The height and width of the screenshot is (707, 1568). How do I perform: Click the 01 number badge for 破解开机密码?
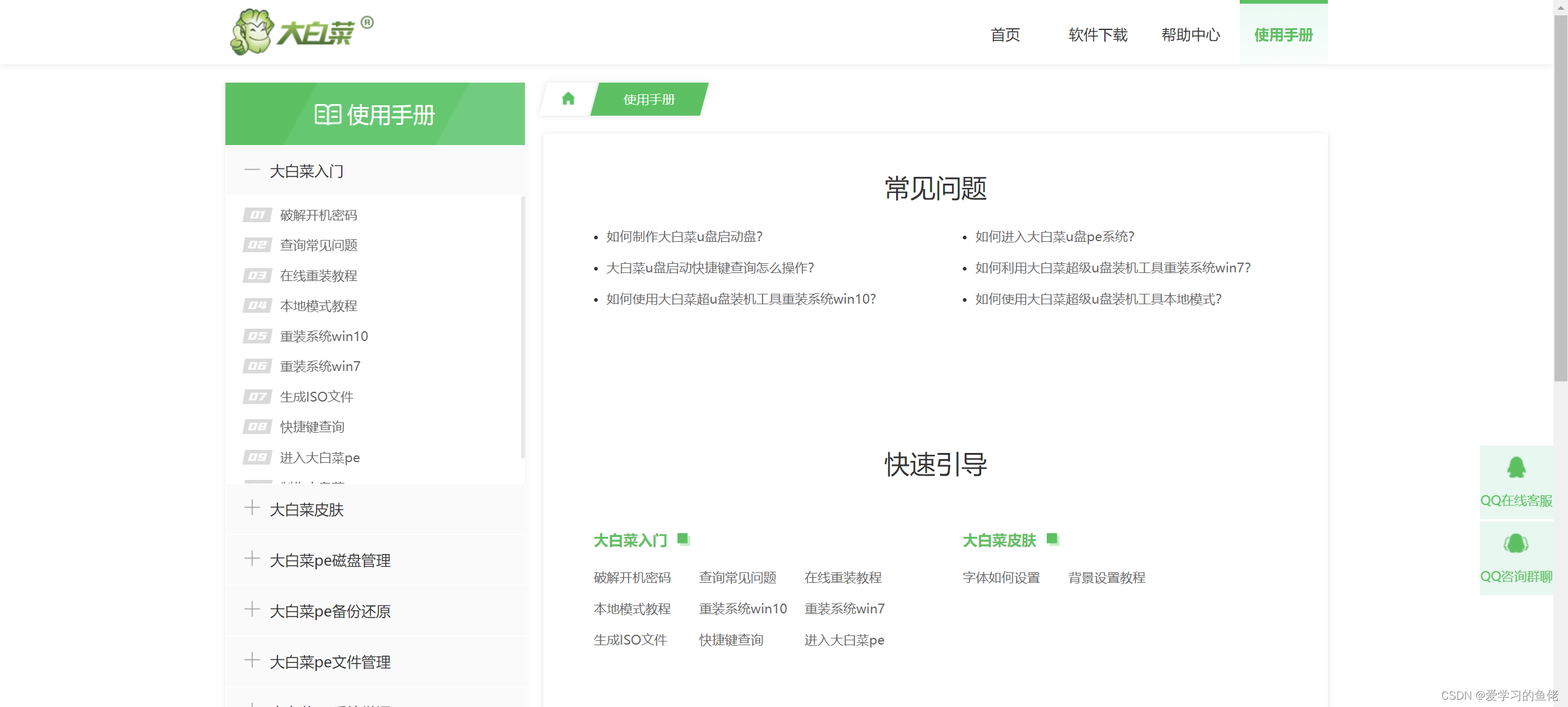pos(257,215)
